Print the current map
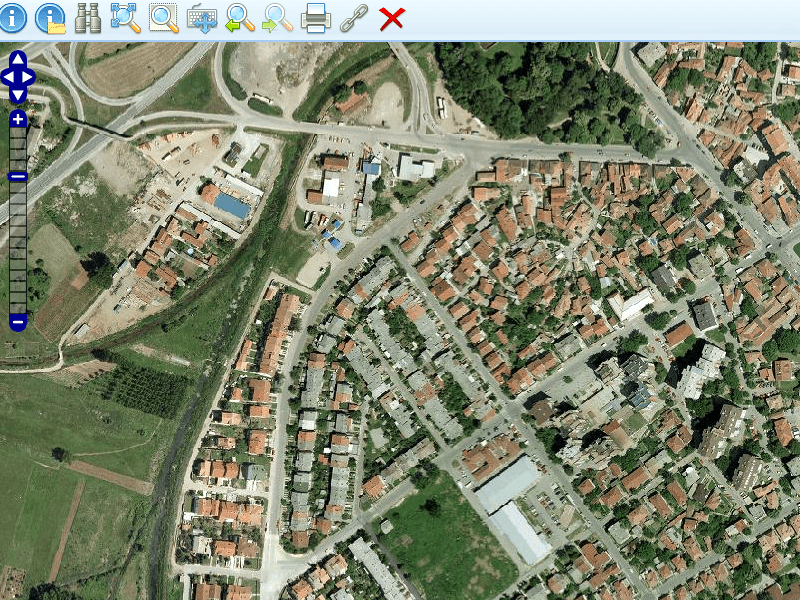The width and height of the screenshot is (800, 600). click(x=316, y=18)
